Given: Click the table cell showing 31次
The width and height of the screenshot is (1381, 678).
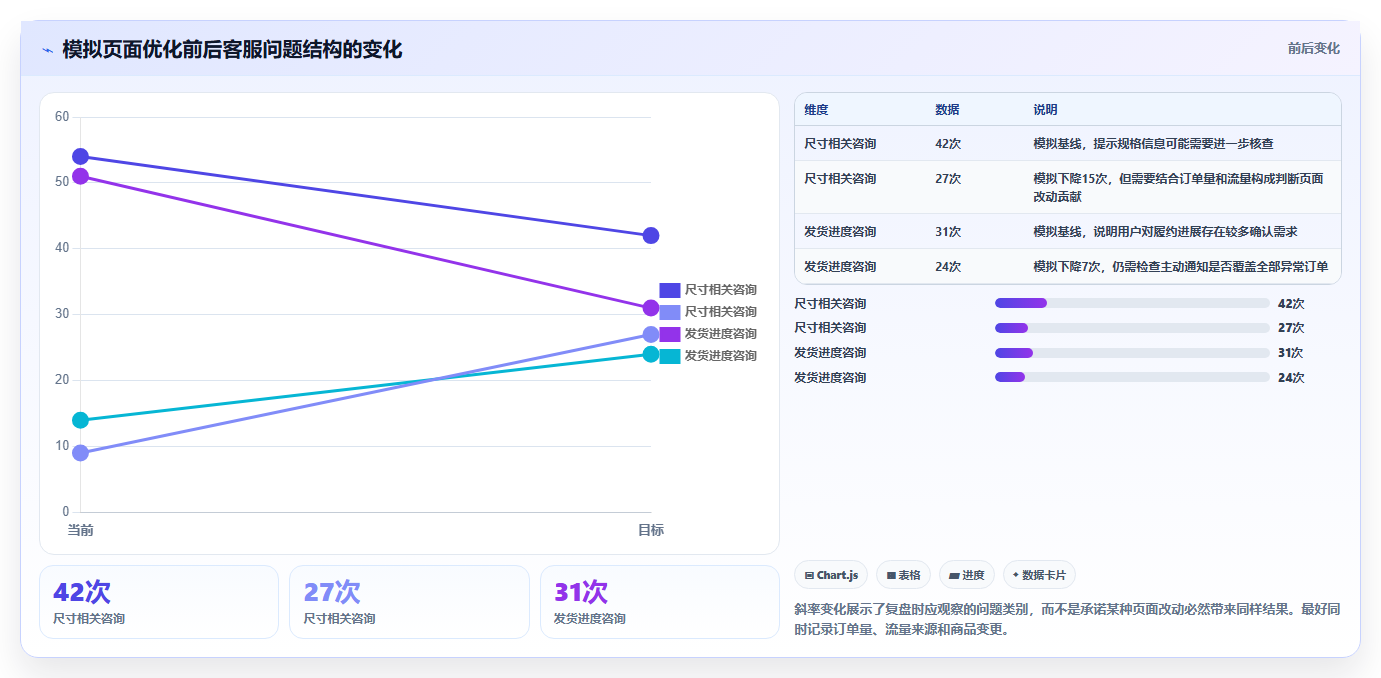Looking at the screenshot, I should 948,232.
